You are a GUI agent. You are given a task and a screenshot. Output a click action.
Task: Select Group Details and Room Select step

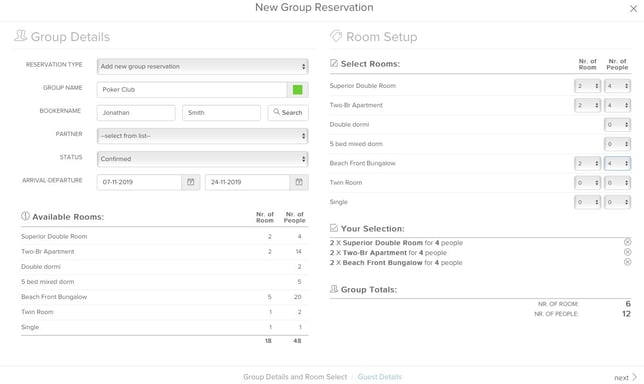pos(295,377)
